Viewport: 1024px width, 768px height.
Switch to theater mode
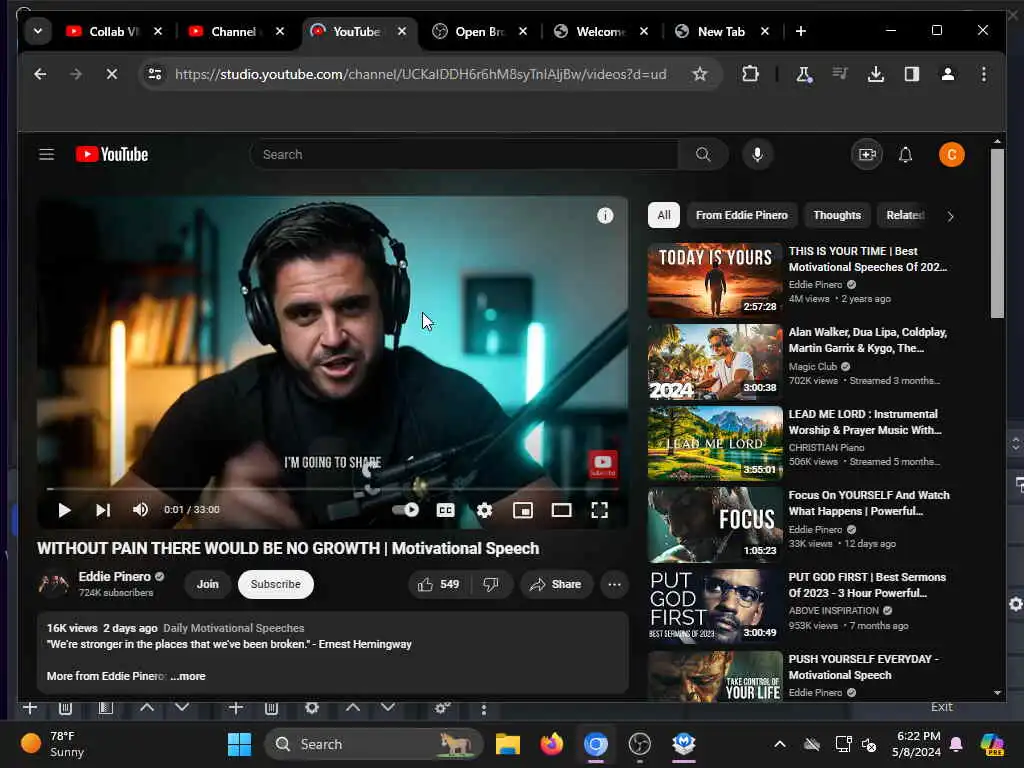click(562, 510)
